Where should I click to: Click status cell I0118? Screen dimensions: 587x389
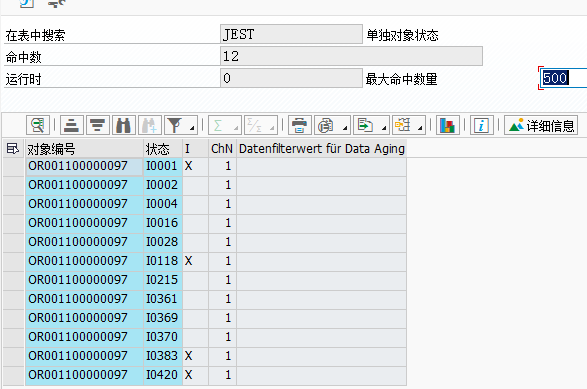[163, 261]
